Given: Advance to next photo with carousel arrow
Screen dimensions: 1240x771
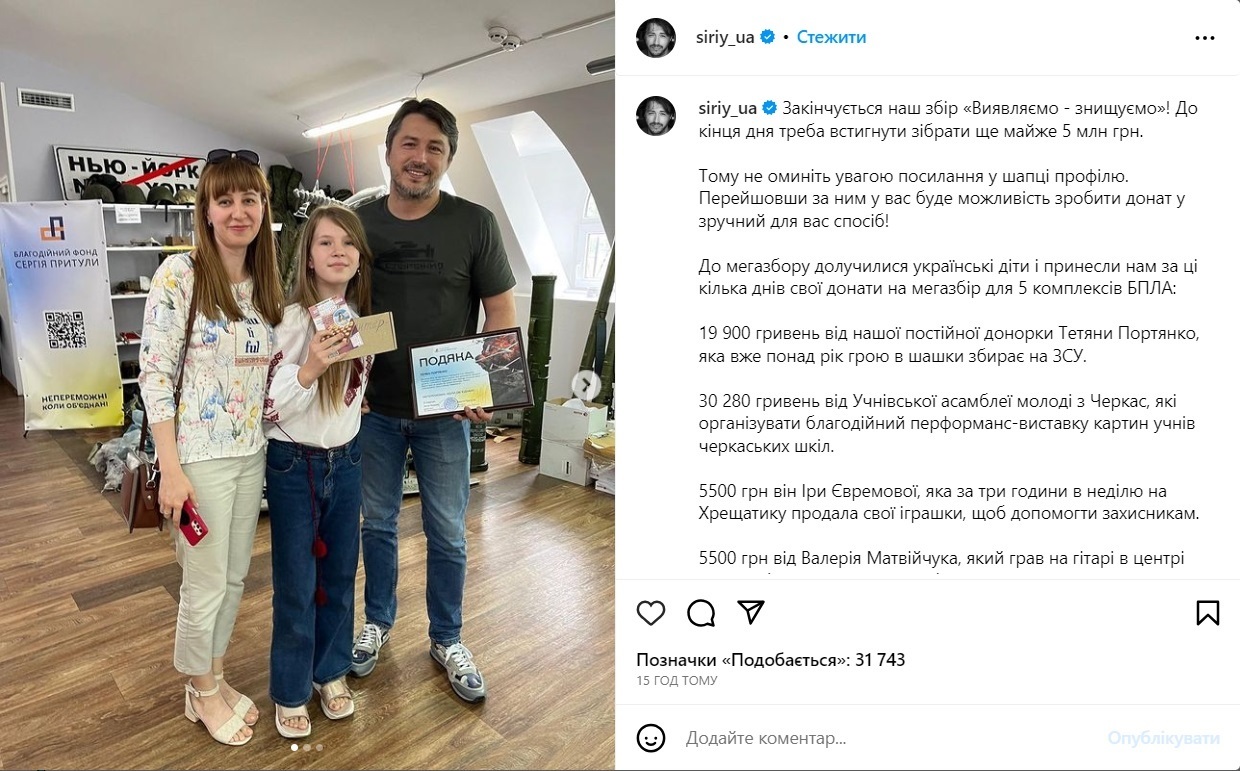Looking at the screenshot, I should [588, 385].
